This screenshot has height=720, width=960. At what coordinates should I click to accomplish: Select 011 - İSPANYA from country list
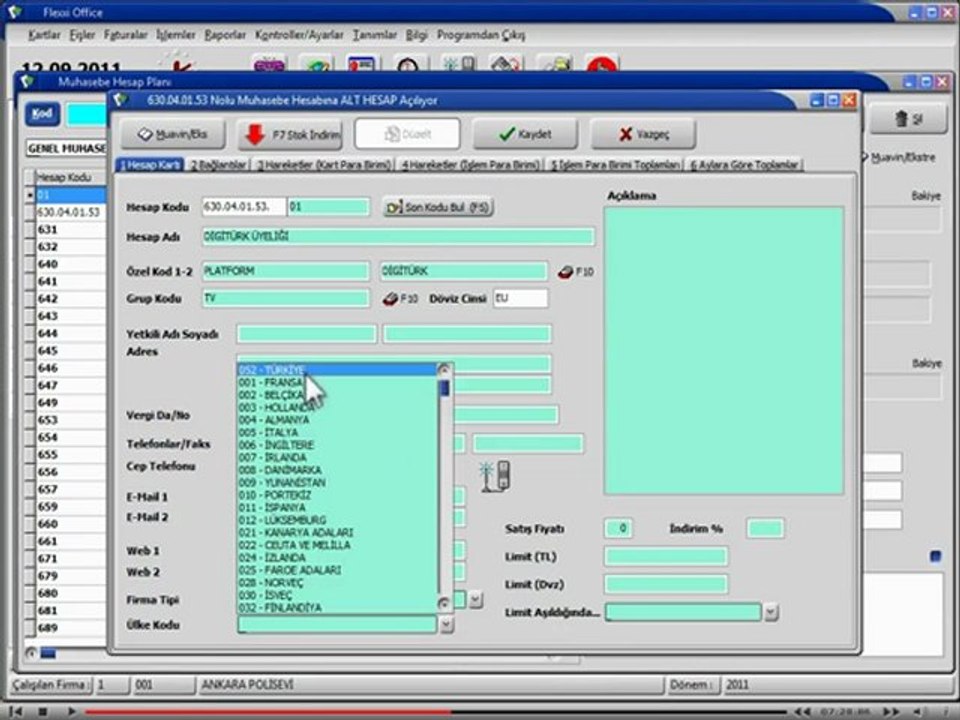(x=337, y=508)
